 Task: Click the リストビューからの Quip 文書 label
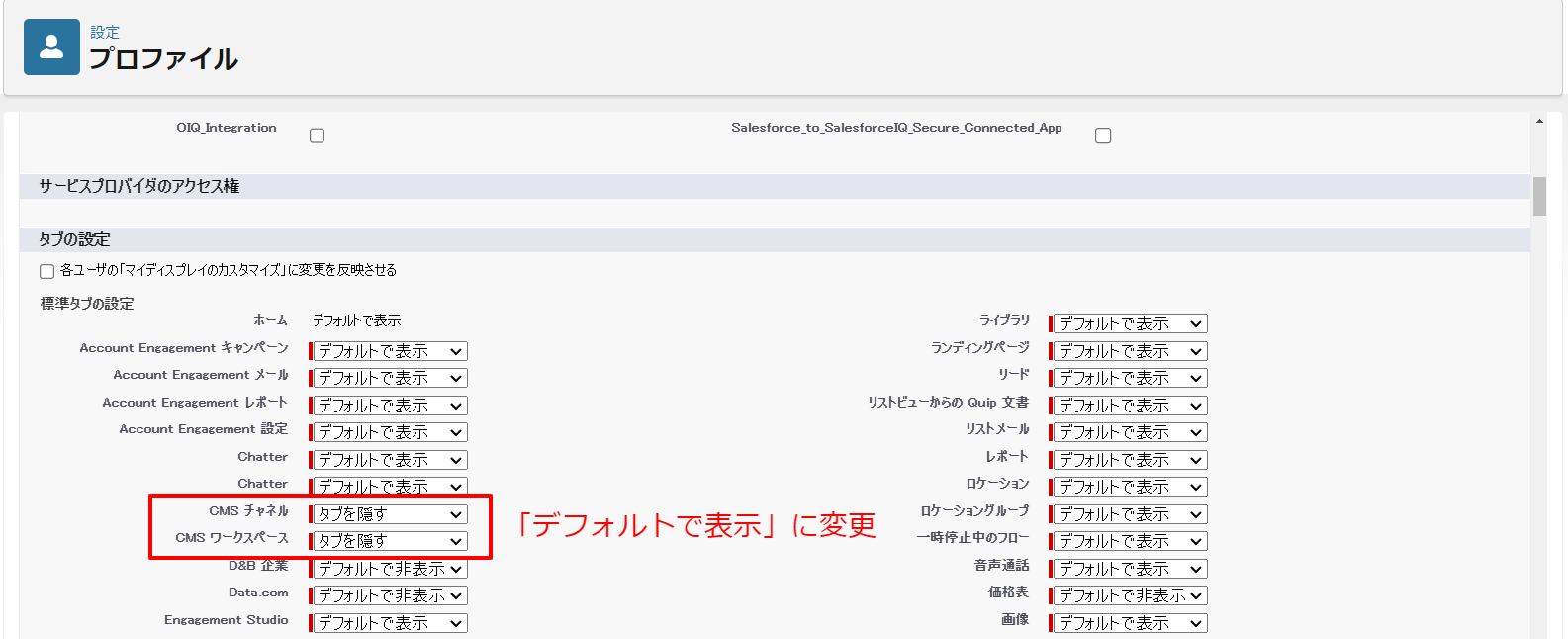coord(949,403)
